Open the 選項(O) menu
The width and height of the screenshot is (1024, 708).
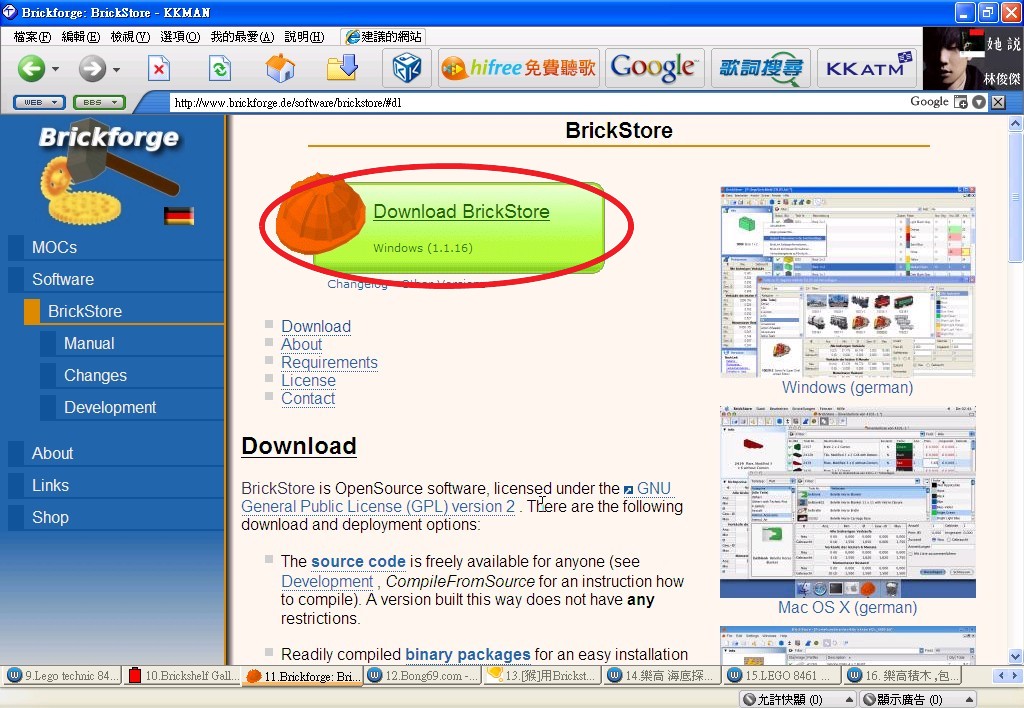[x=180, y=37]
